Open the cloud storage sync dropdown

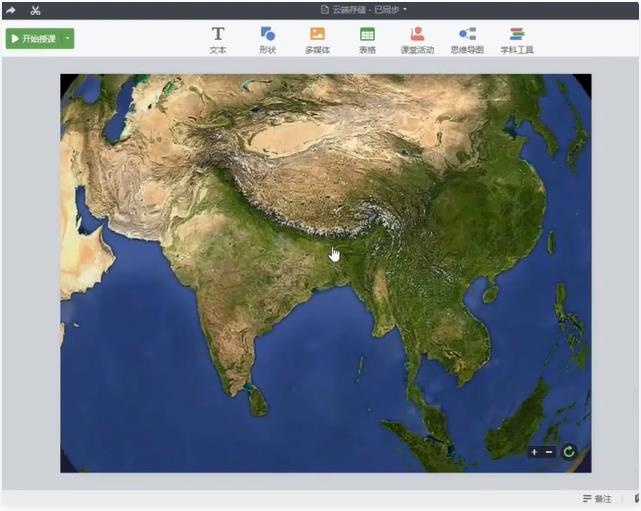tap(364, 9)
